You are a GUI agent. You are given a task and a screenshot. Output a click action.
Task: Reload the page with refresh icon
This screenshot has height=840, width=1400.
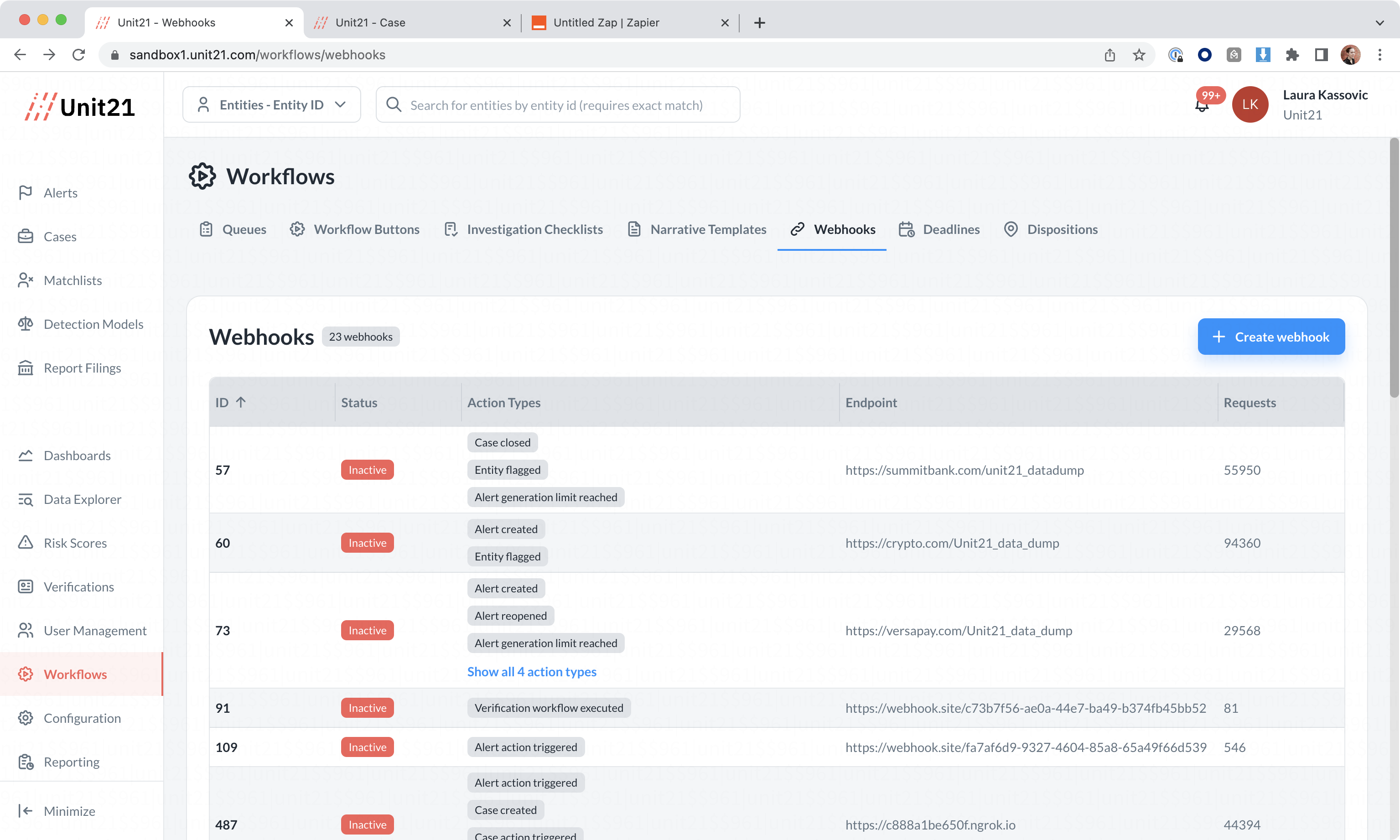(x=78, y=55)
